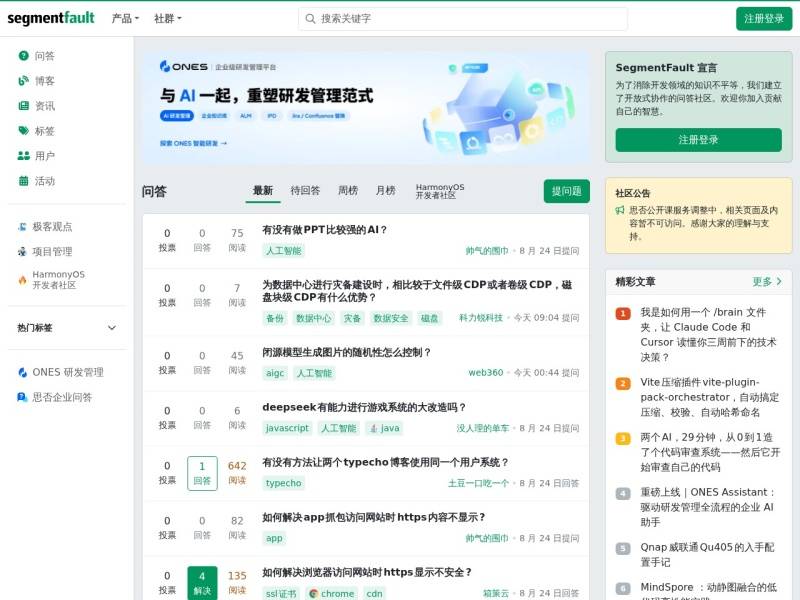Click the 思否企业问答 icon
The image size is (800, 600).
[22, 397]
